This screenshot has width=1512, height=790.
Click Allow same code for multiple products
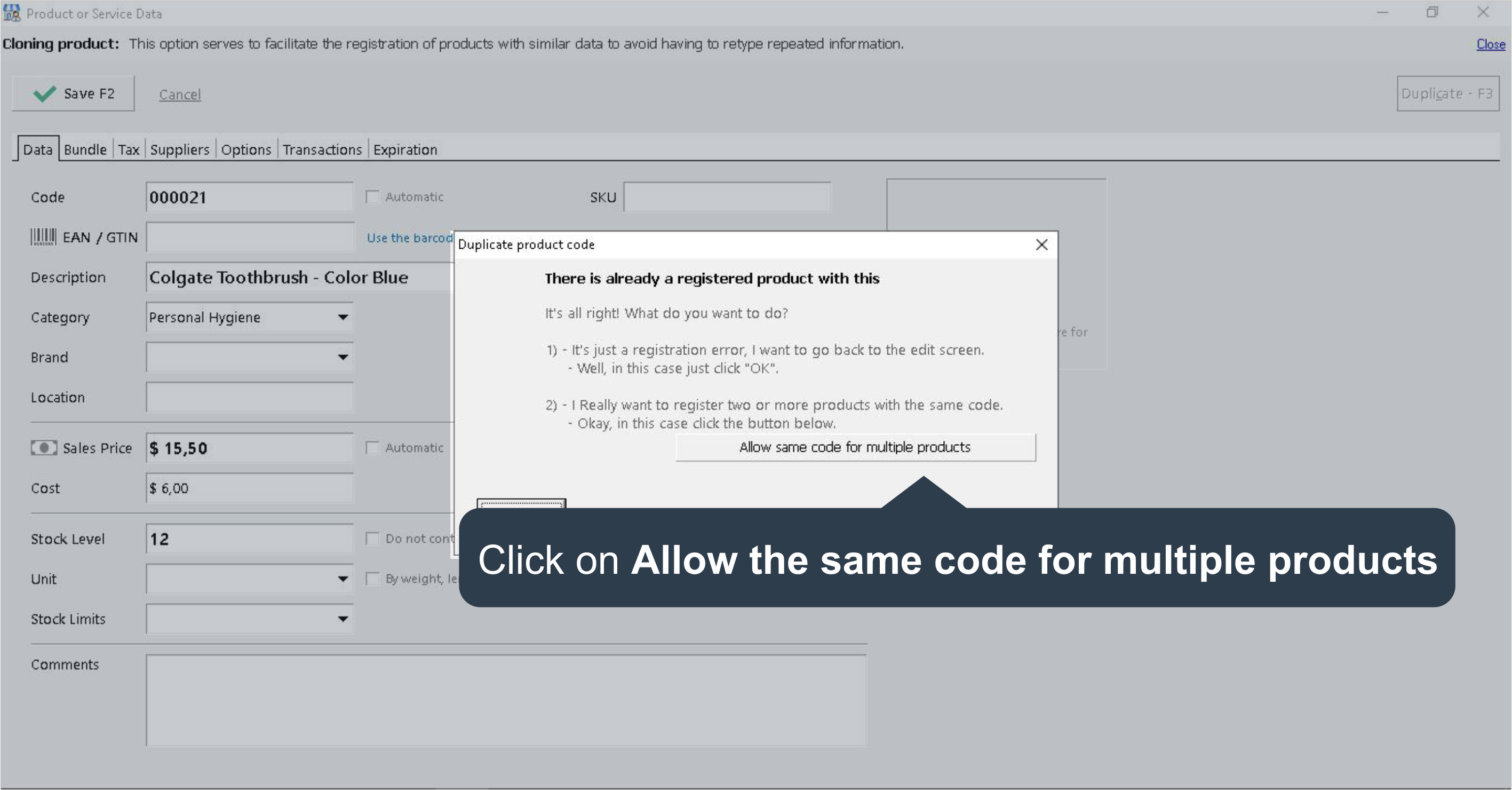(x=855, y=447)
